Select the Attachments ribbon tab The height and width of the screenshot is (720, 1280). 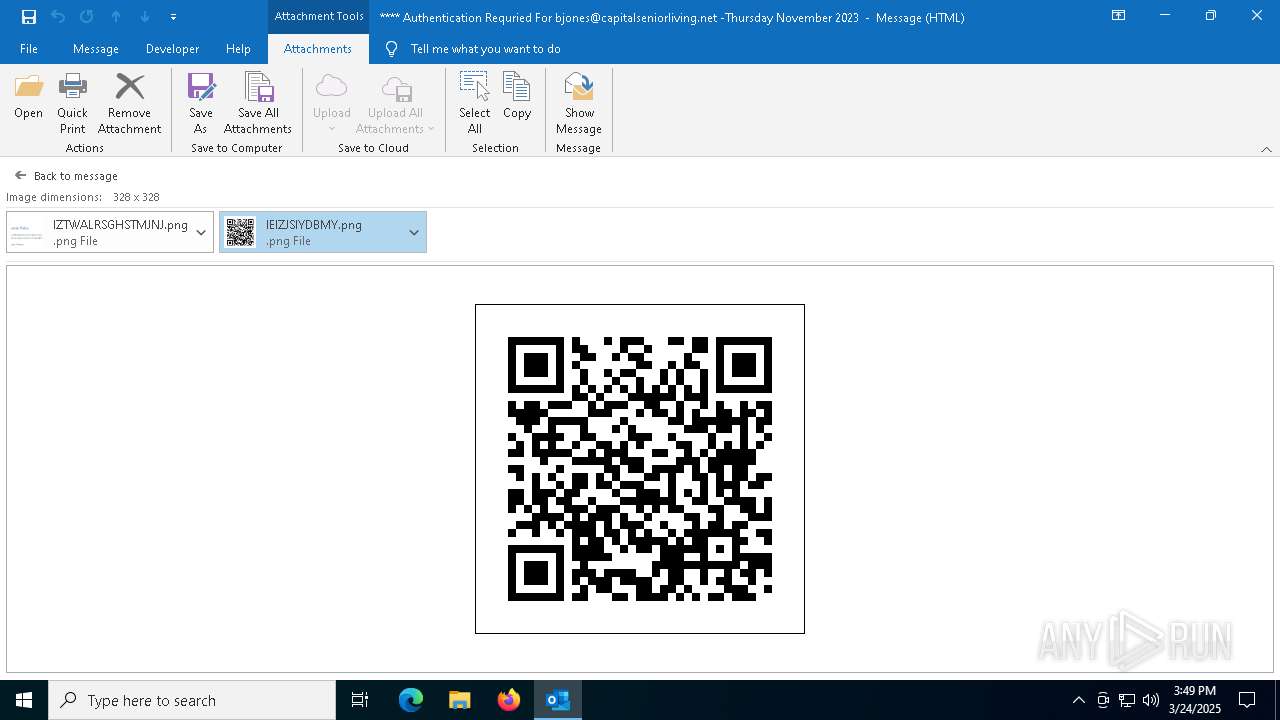pyautogui.click(x=317, y=48)
